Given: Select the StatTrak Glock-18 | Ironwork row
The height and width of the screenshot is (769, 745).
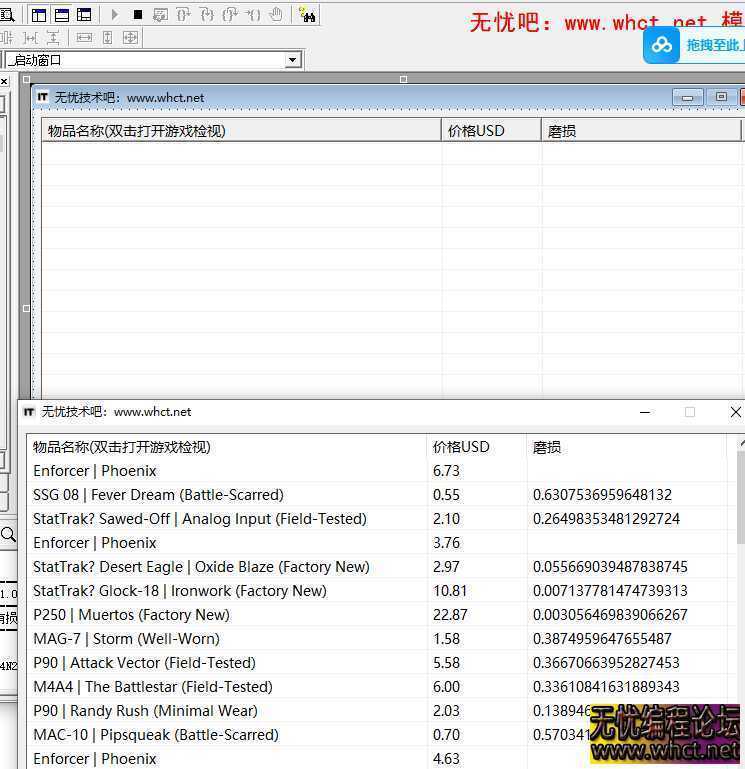Looking at the screenshot, I should (x=179, y=591).
